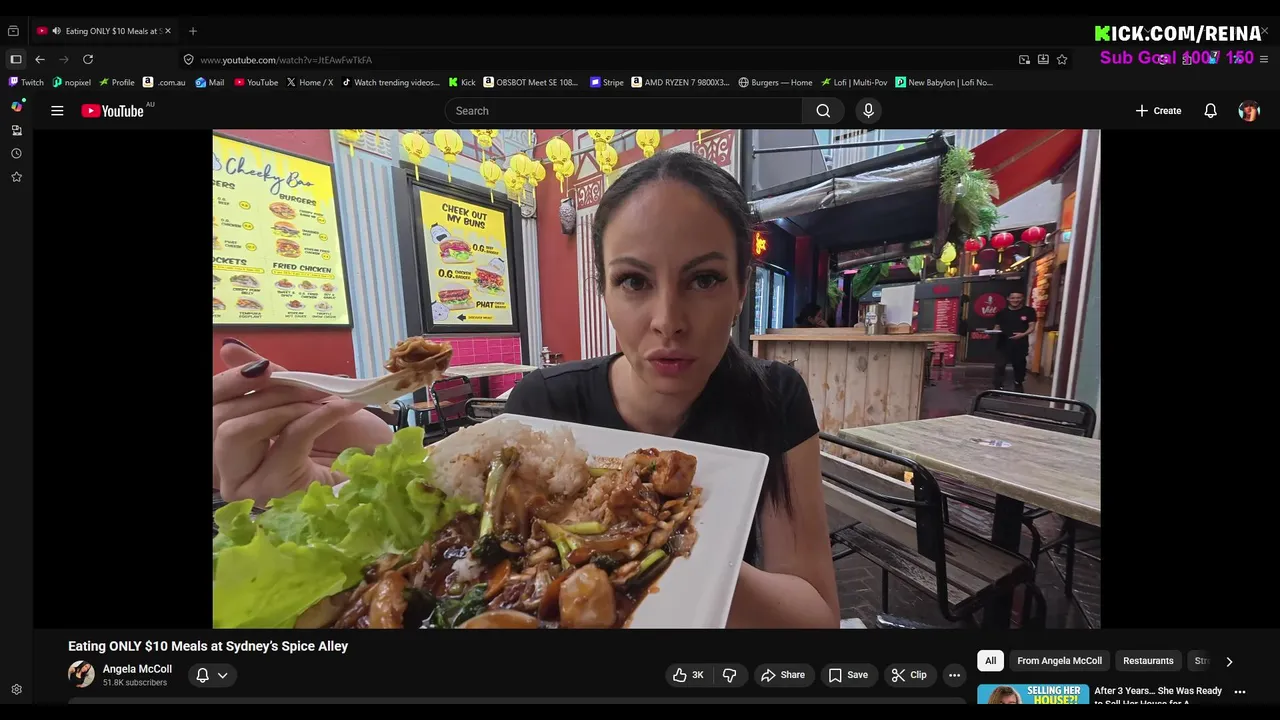Open the second sidebar panel icon below Copilot
The height and width of the screenshot is (720, 1280).
[16, 130]
